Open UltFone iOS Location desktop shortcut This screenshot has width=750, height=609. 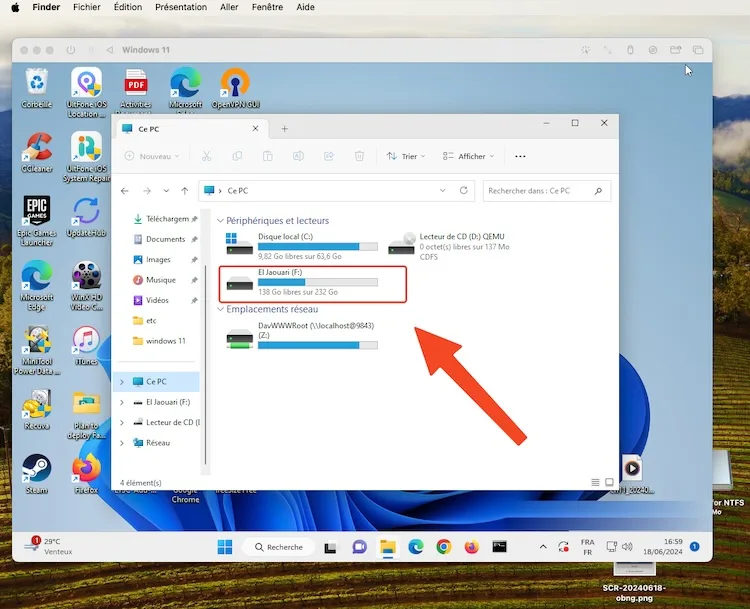[87, 92]
